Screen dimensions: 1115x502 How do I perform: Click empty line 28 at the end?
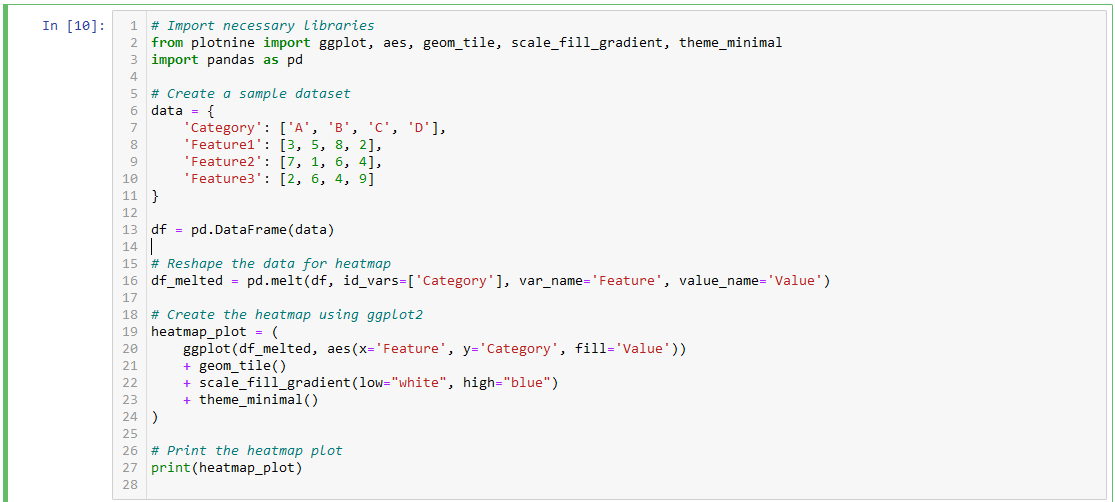[626, 485]
